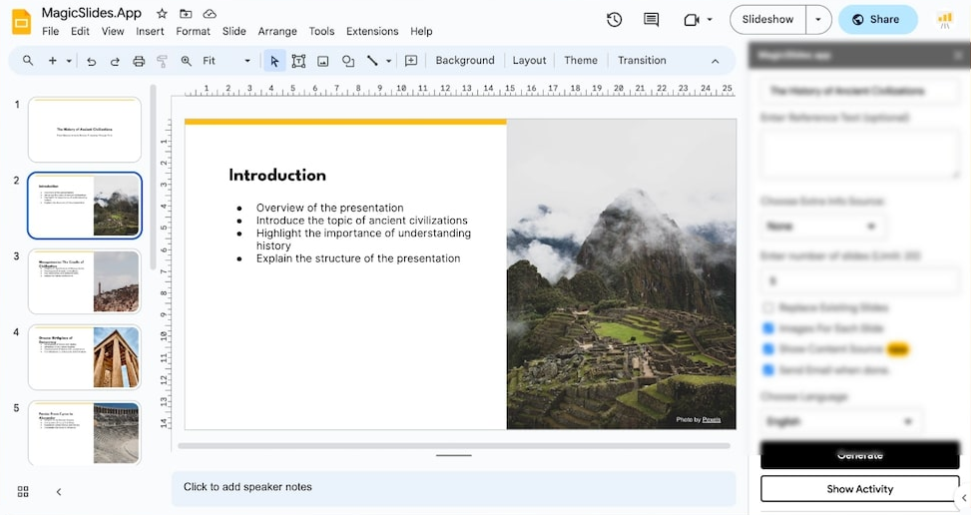The image size is (971, 515).
Task: Open MagicSlides add-on icon at top right
Action: [x=944, y=20]
